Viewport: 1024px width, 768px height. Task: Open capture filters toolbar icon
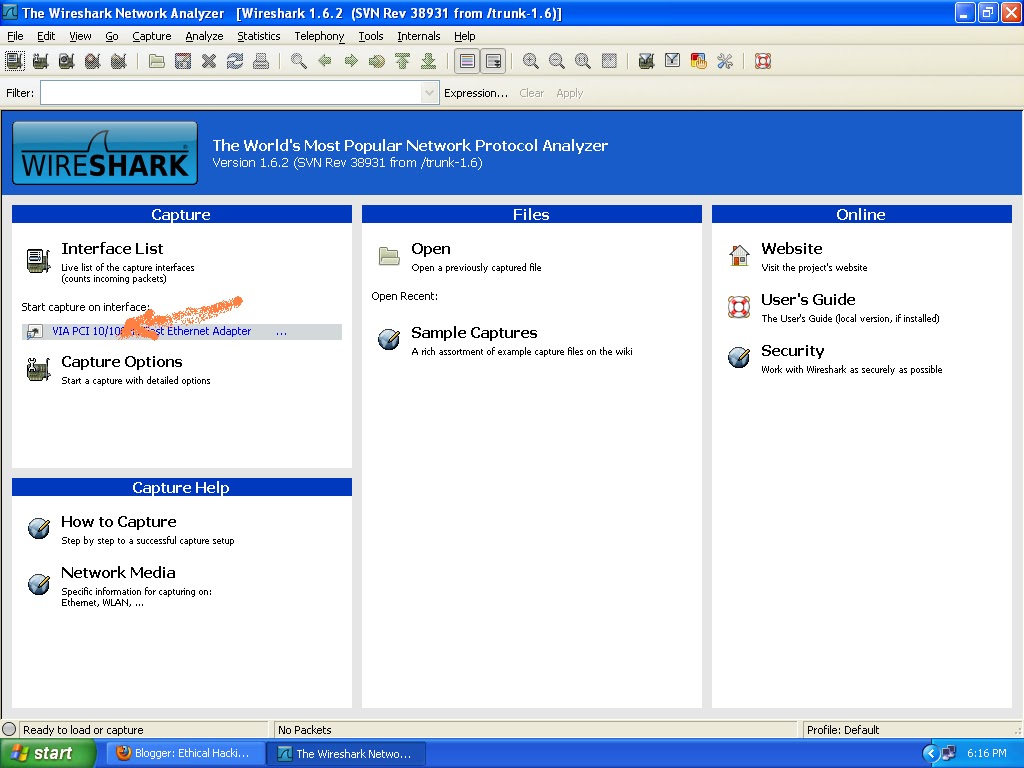[x=647, y=61]
